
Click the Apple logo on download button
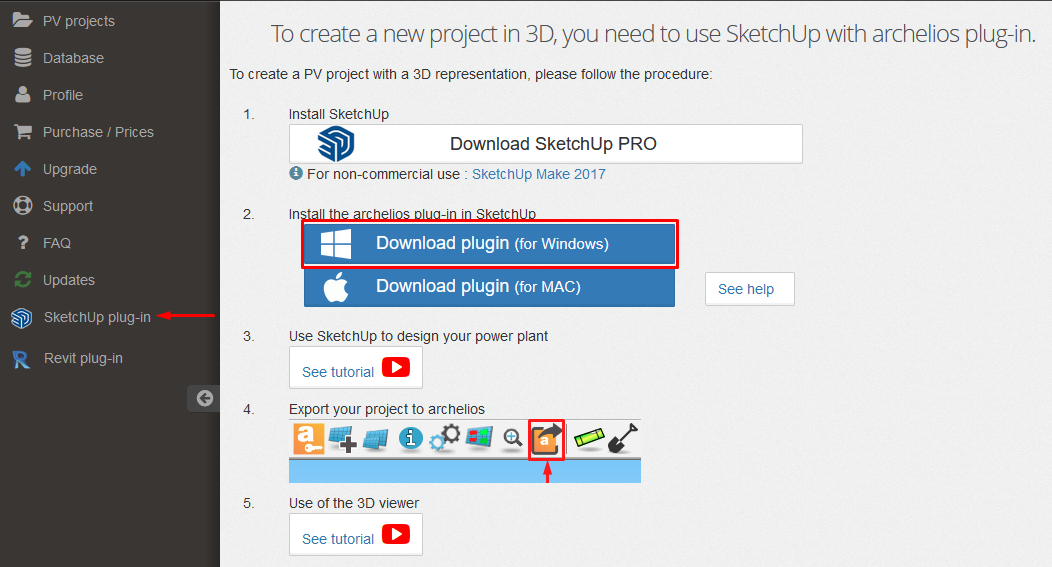pyautogui.click(x=336, y=287)
